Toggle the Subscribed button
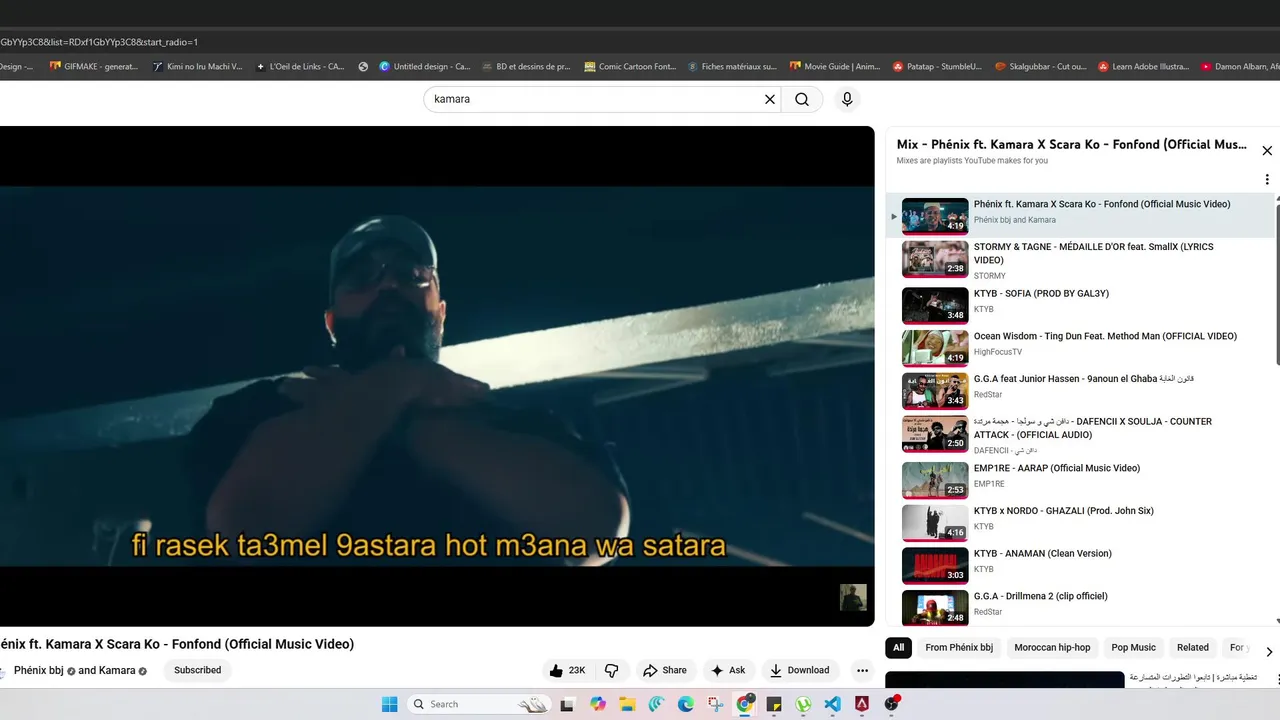Screen dimensions: 1280x720 [x=197, y=670]
